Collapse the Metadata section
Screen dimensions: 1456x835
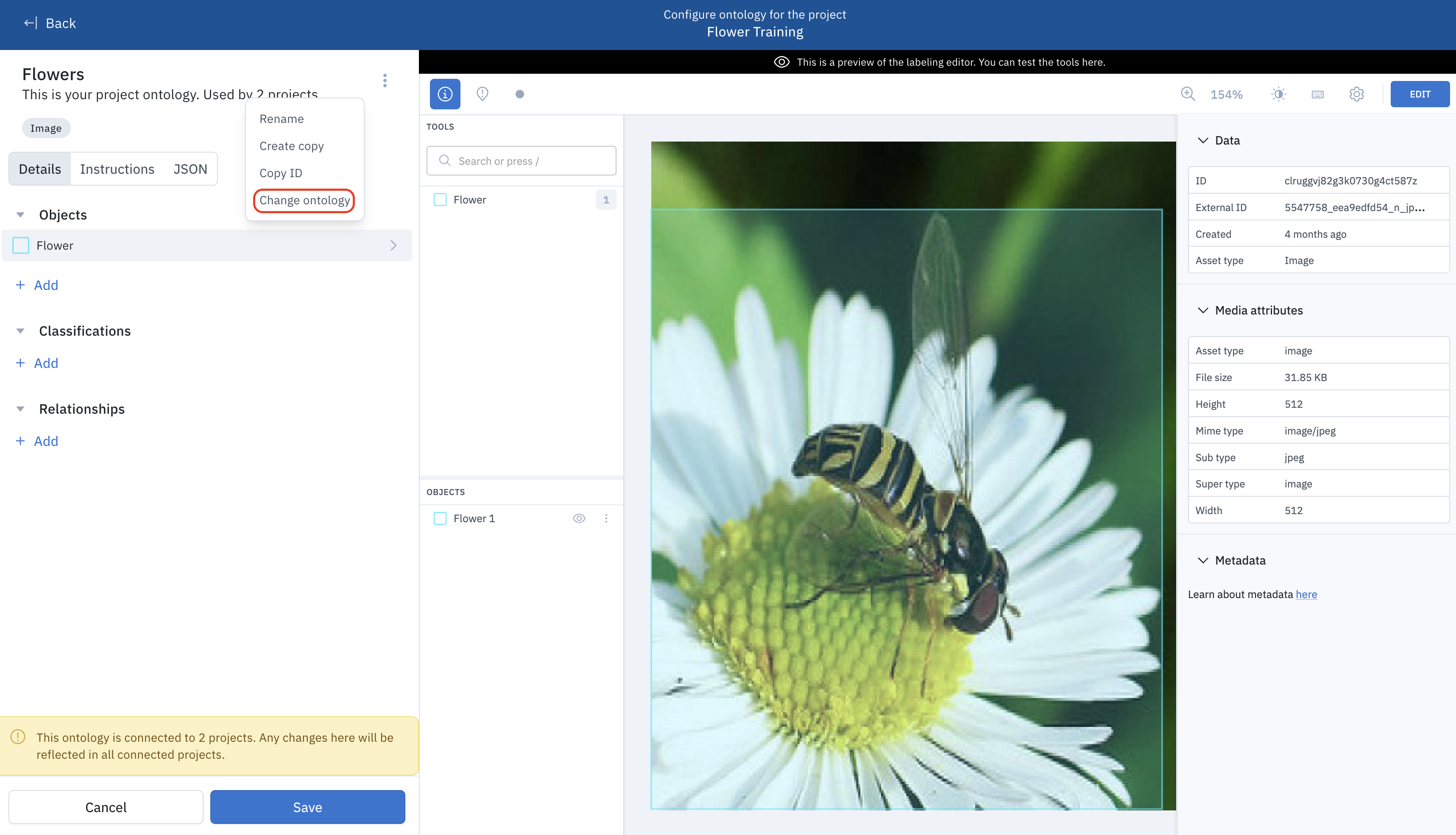pyautogui.click(x=1203, y=560)
